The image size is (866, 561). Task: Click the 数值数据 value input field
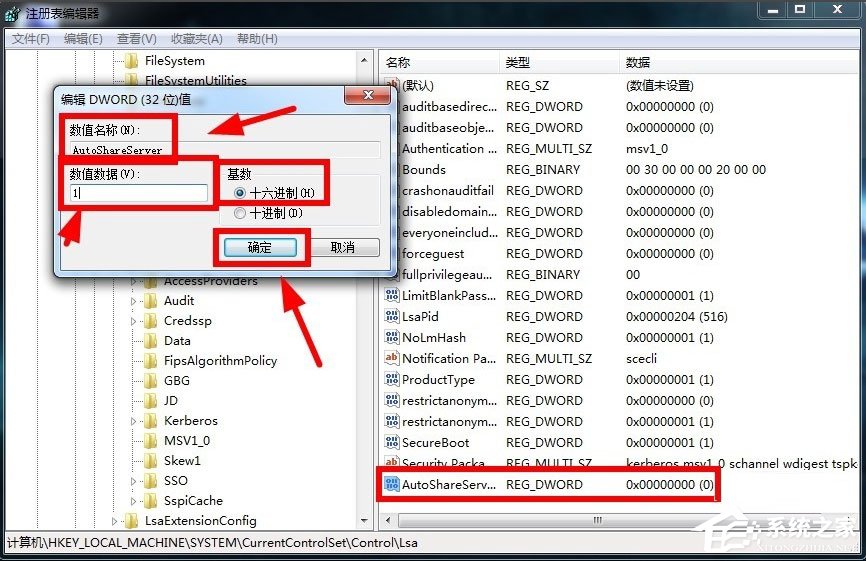pos(138,193)
